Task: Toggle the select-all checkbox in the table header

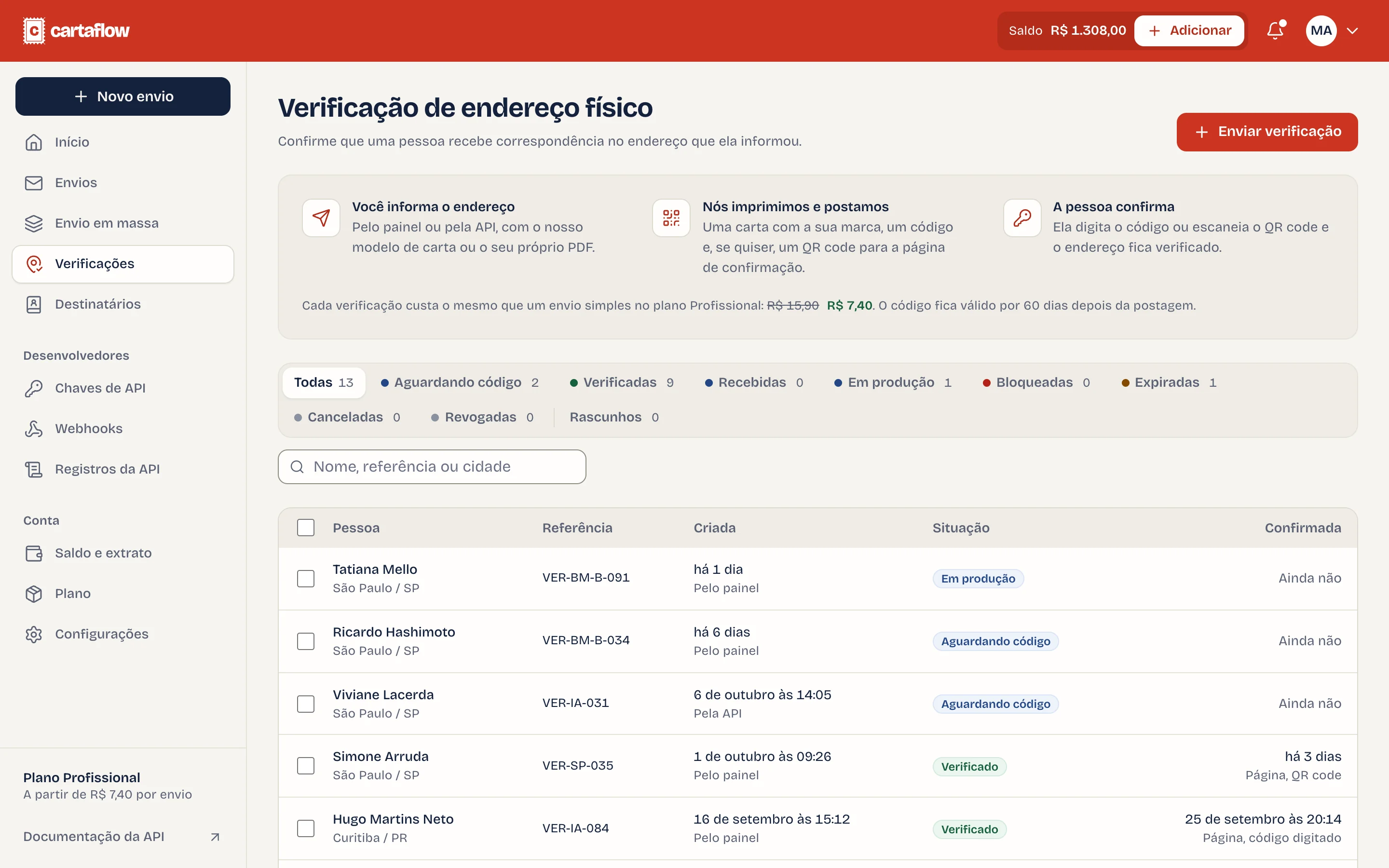Action: click(x=306, y=528)
